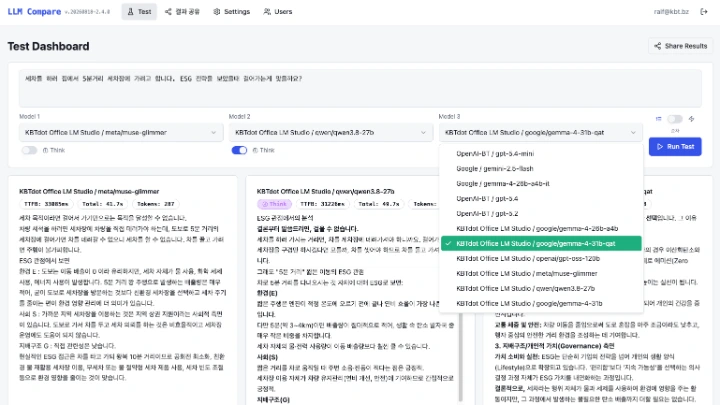Select KBTdot Office LM Studio gemma-4-26b-a4b option
This screenshot has height=405, width=720.
click(x=541, y=228)
